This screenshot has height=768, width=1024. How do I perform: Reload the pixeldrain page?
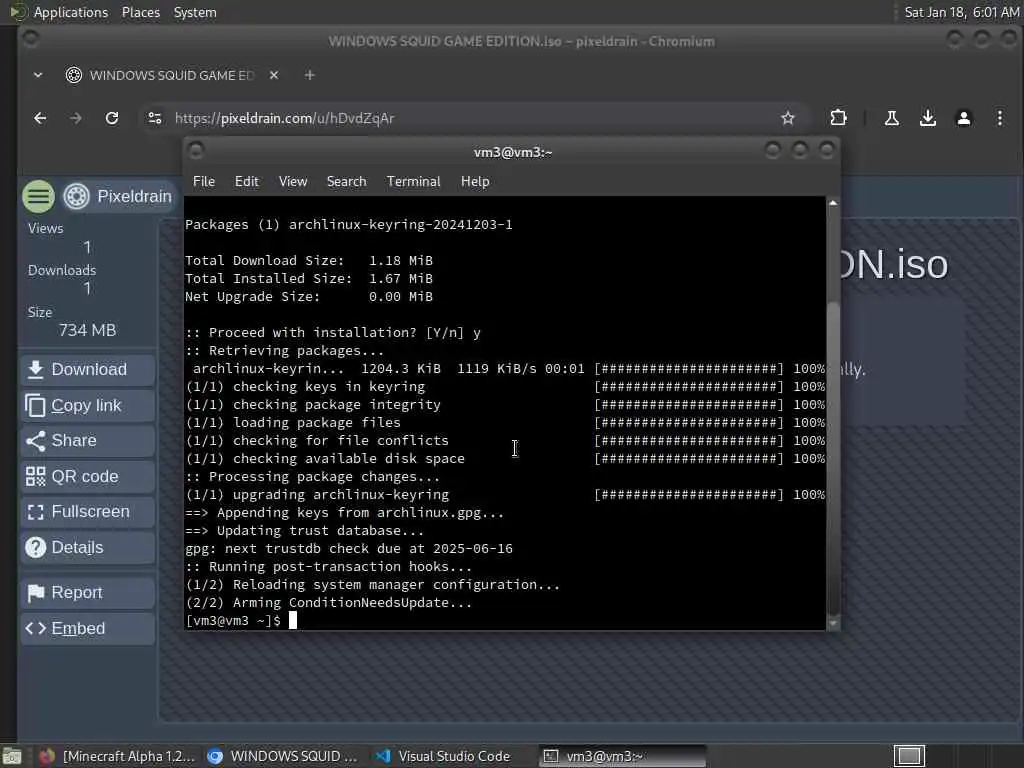[x=112, y=118]
